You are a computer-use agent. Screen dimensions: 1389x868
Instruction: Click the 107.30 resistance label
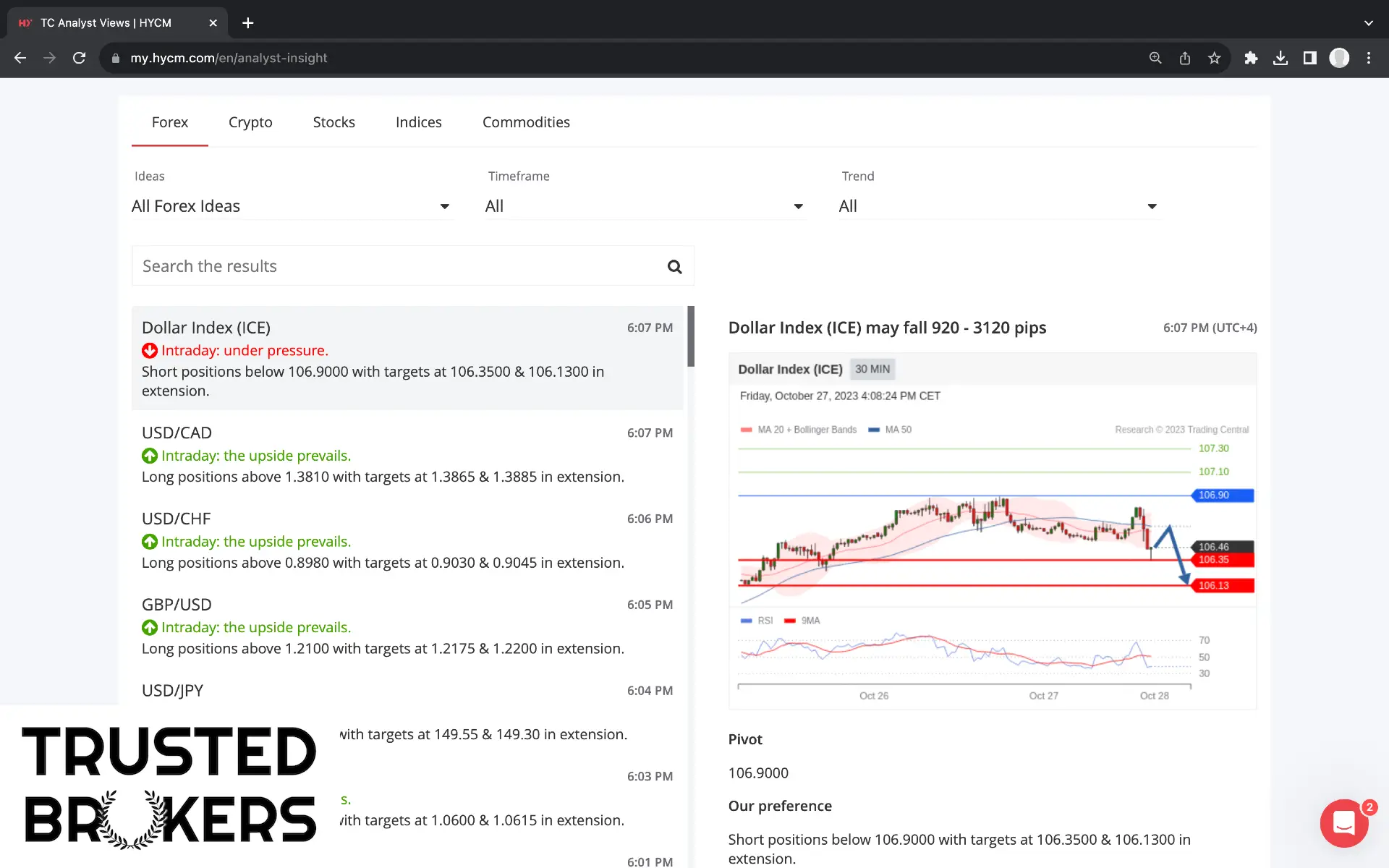[1214, 448]
